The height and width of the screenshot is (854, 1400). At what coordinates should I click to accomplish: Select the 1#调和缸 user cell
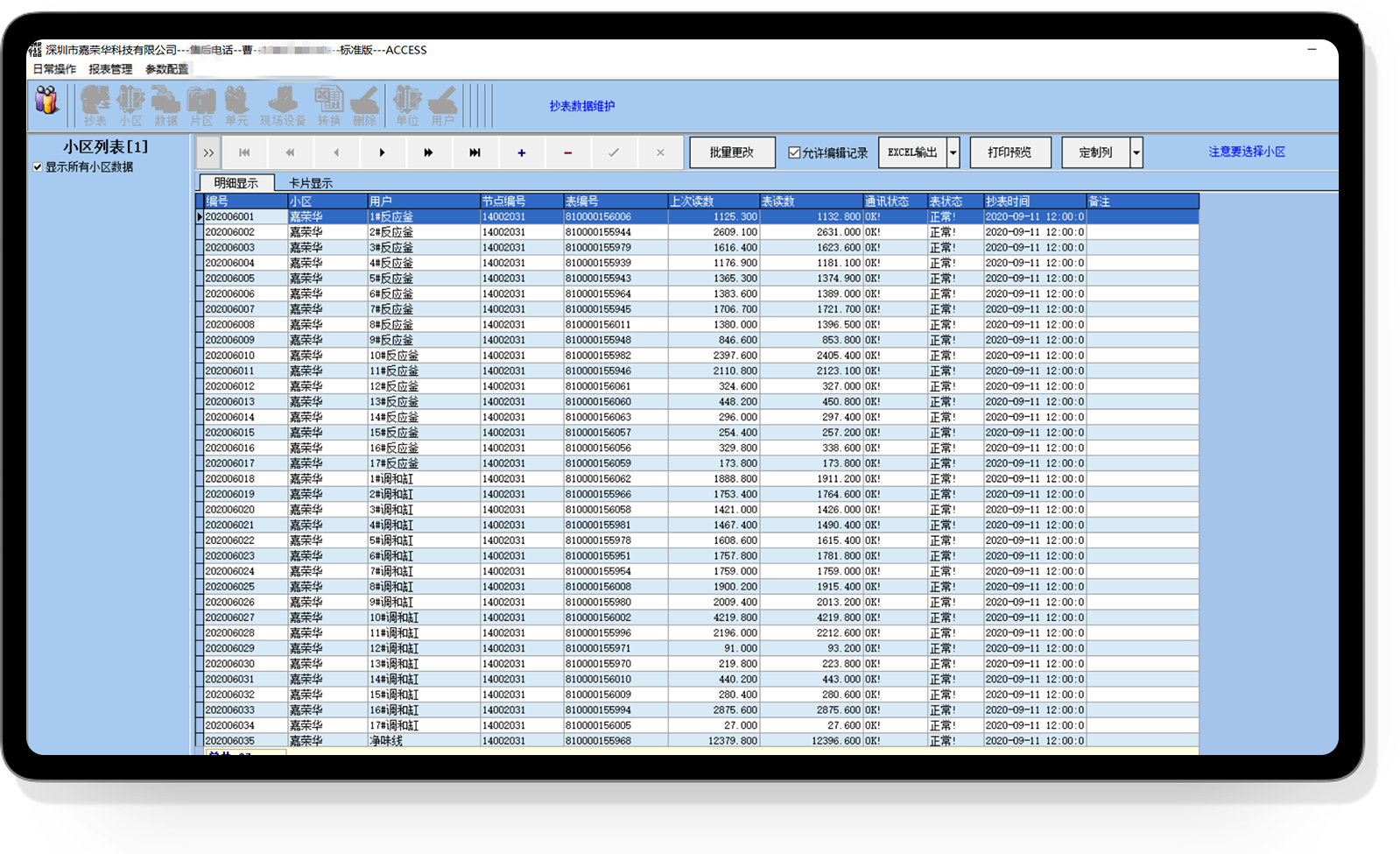pos(424,479)
